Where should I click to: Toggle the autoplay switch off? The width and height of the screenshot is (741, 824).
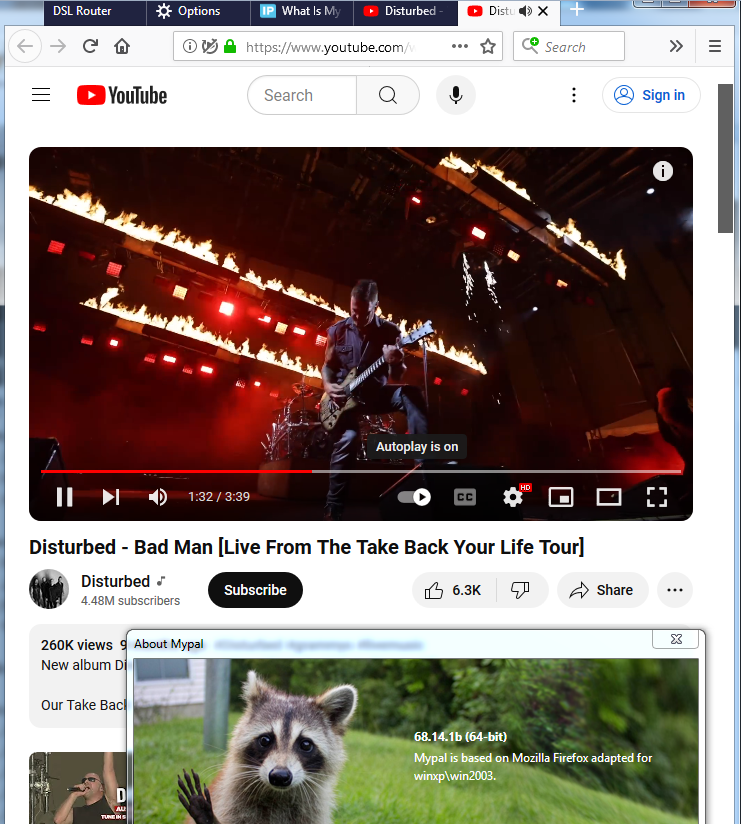coord(414,497)
